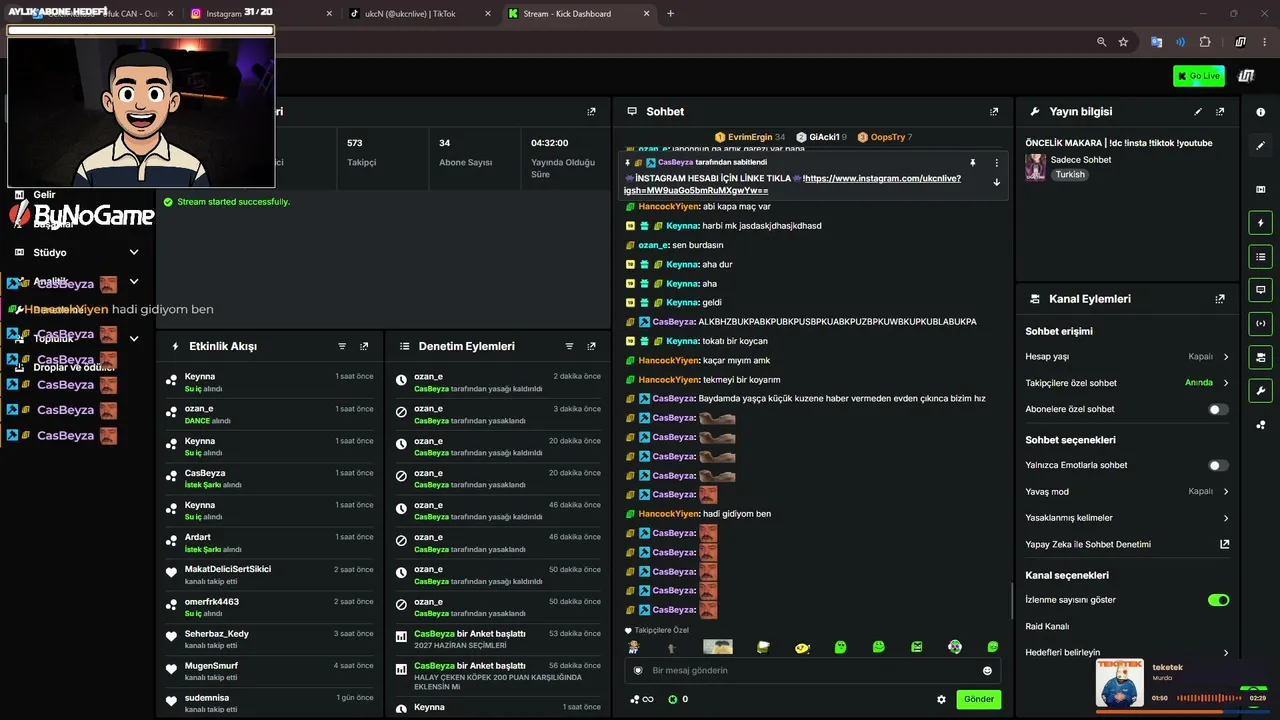Image resolution: width=1280 pixels, height=720 pixels.
Task: Toggle İzlenme sayısını göster switch
Action: point(1218,600)
